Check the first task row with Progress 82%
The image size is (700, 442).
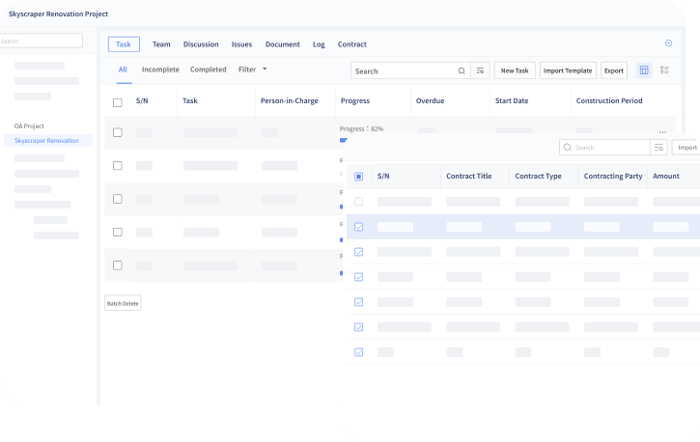117,132
